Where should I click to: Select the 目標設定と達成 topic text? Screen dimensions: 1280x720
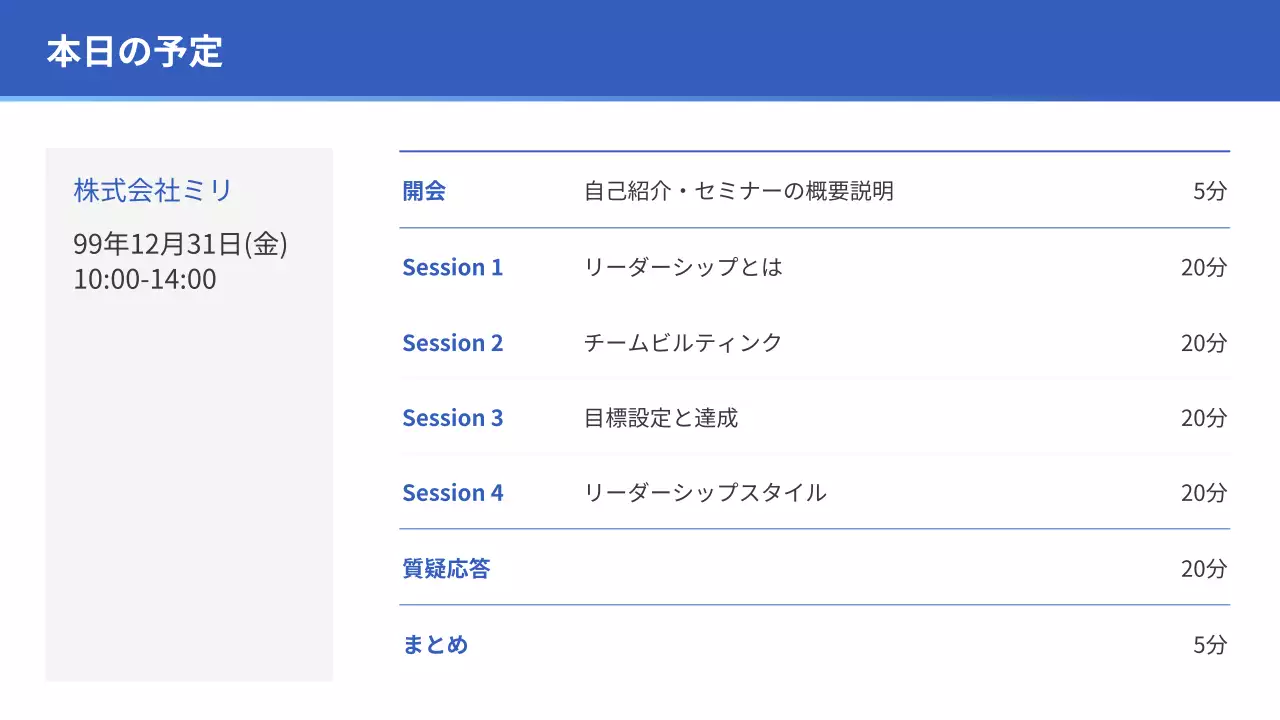(661, 418)
